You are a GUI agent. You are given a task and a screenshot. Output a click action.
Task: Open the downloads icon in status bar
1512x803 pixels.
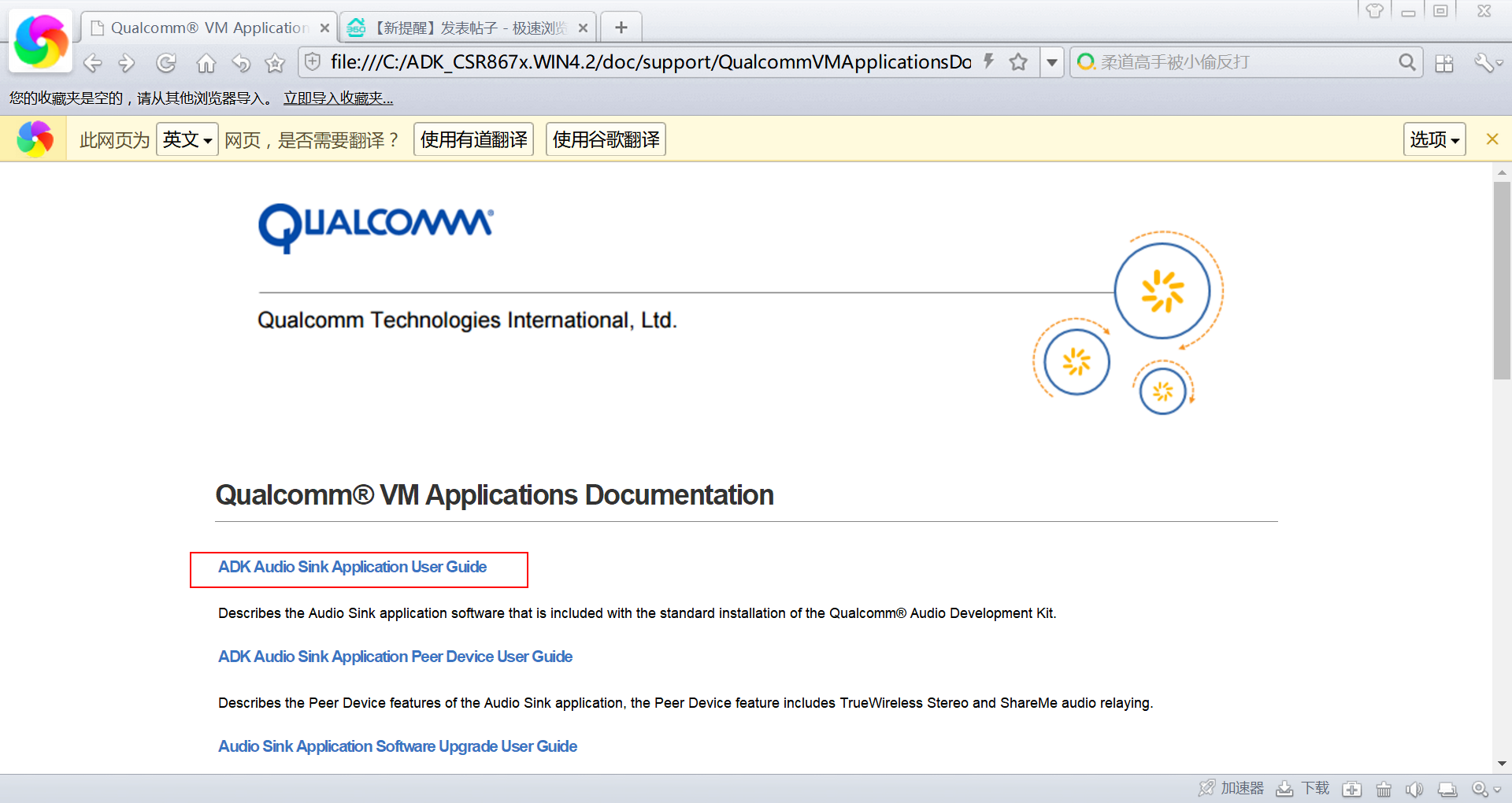tap(1285, 789)
